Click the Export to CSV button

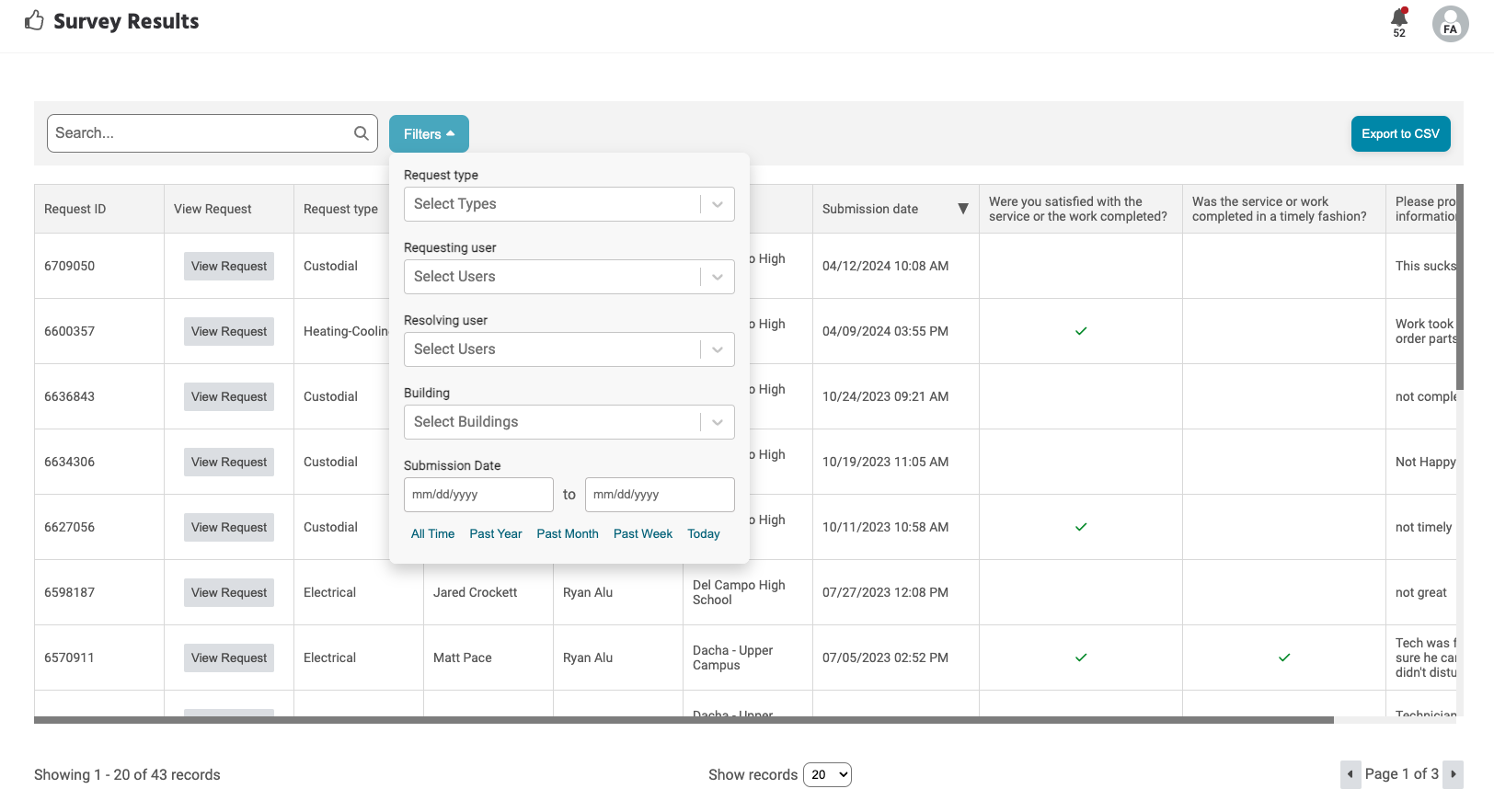pyautogui.click(x=1400, y=134)
